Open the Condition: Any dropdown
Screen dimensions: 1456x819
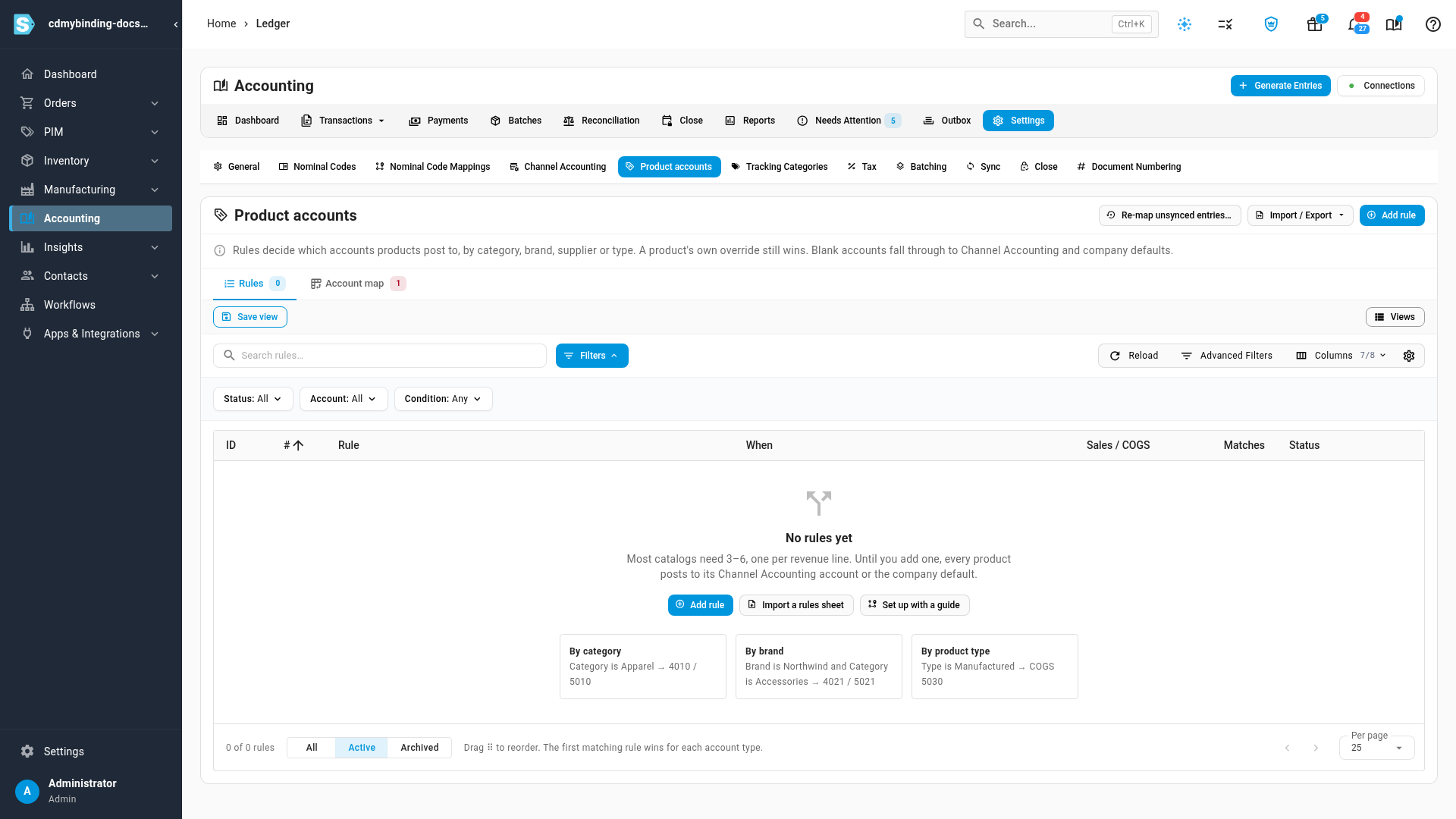click(444, 399)
